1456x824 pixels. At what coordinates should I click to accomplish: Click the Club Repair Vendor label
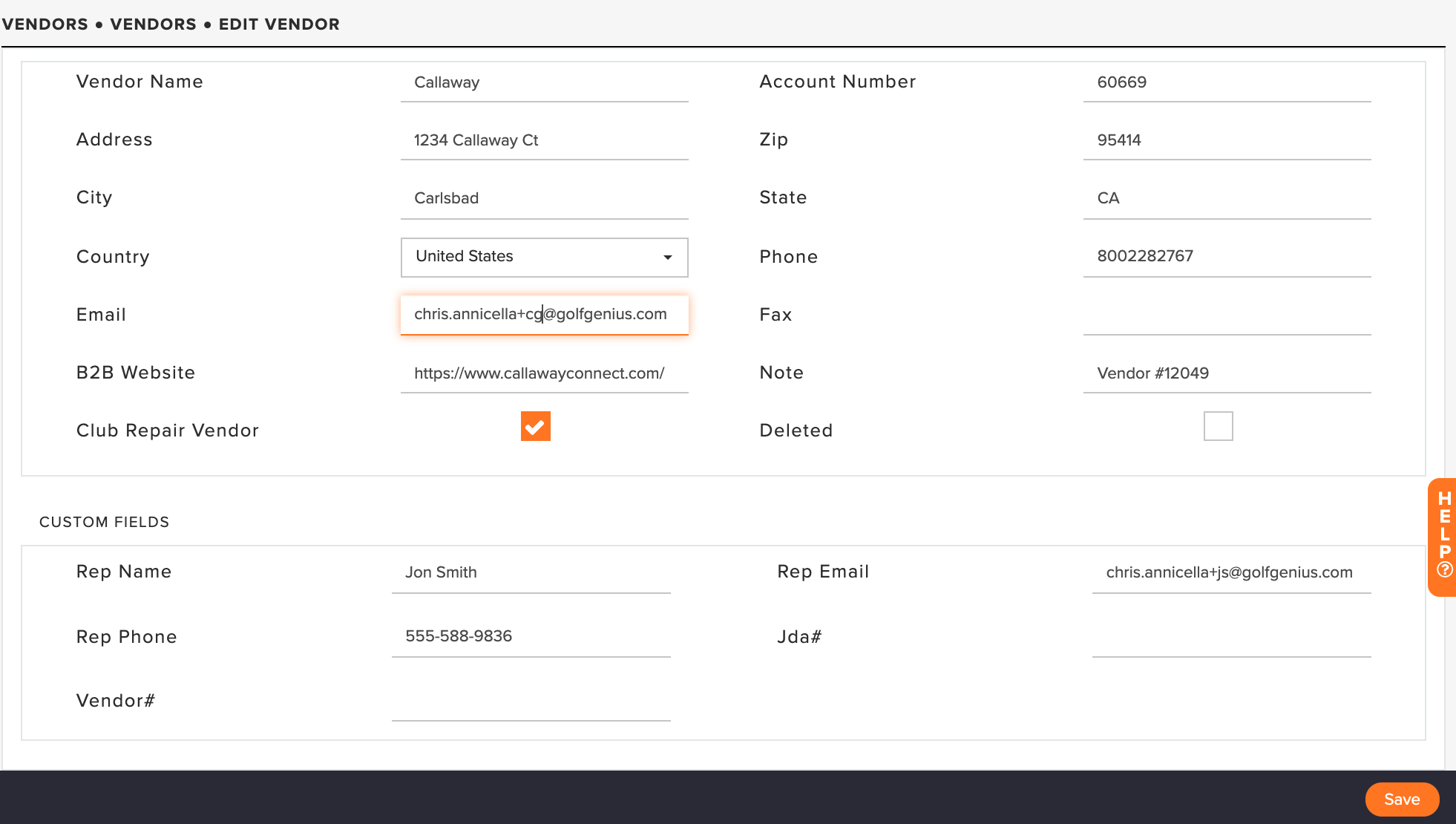pyautogui.click(x=167, y=431)
